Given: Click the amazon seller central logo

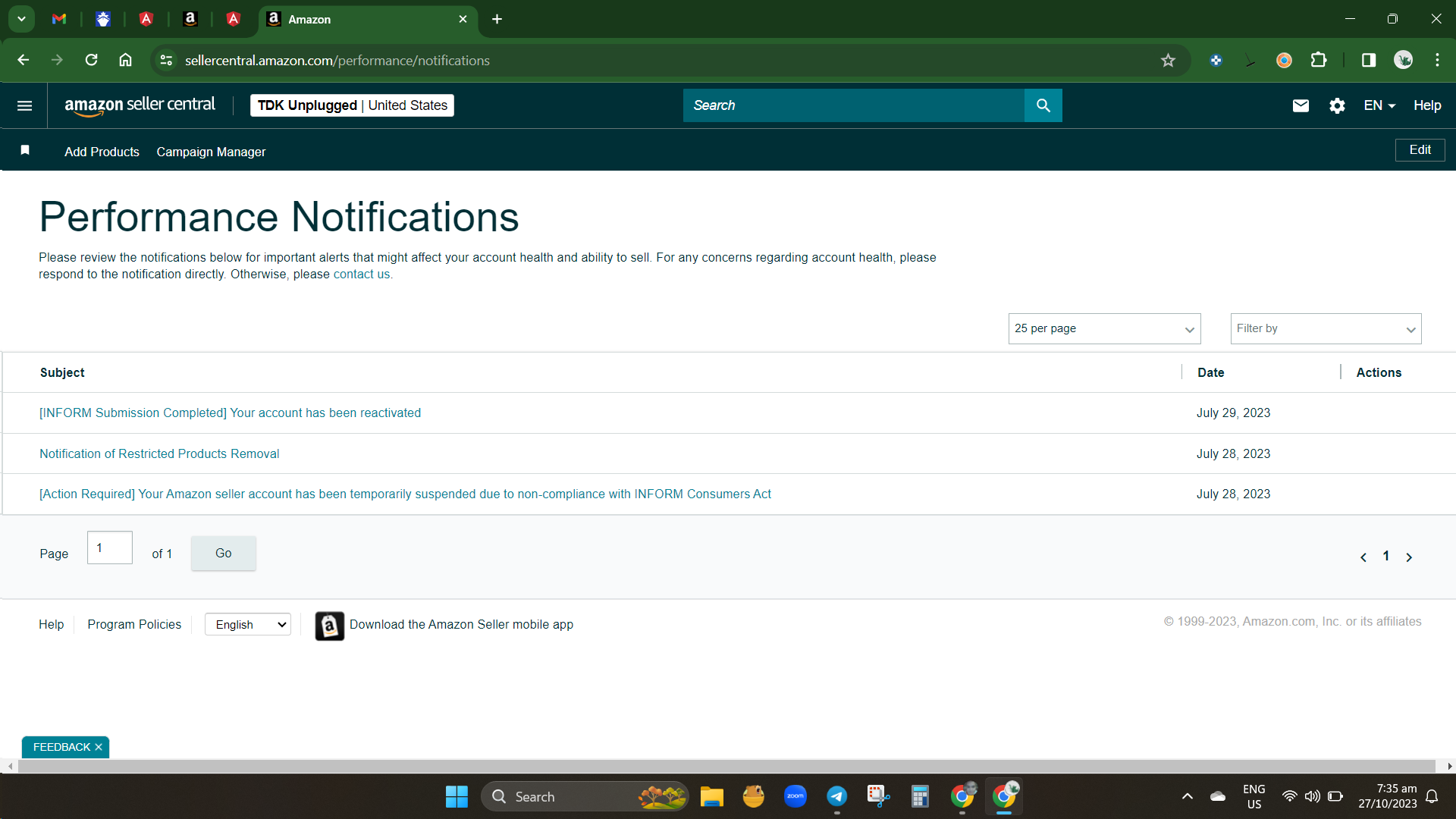Looking at the screenshot, I should pyautogui.click(x=140, y=105).
